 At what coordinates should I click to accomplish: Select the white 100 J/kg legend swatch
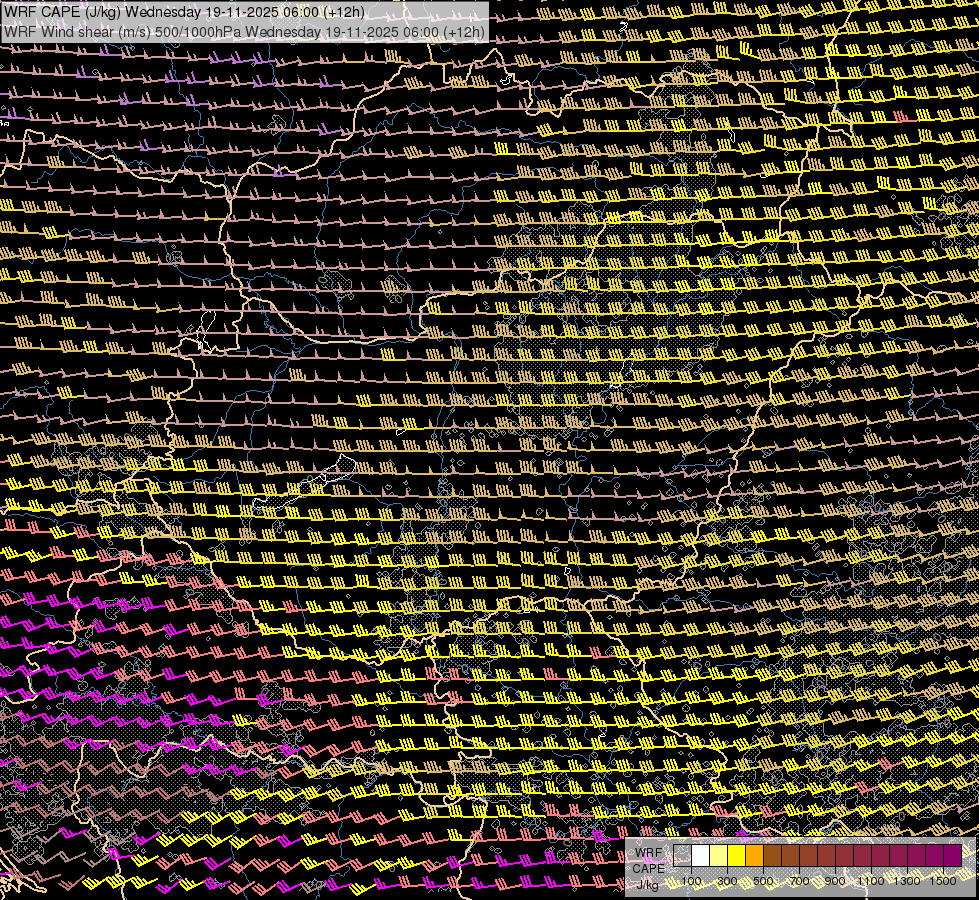click(701, 856)
